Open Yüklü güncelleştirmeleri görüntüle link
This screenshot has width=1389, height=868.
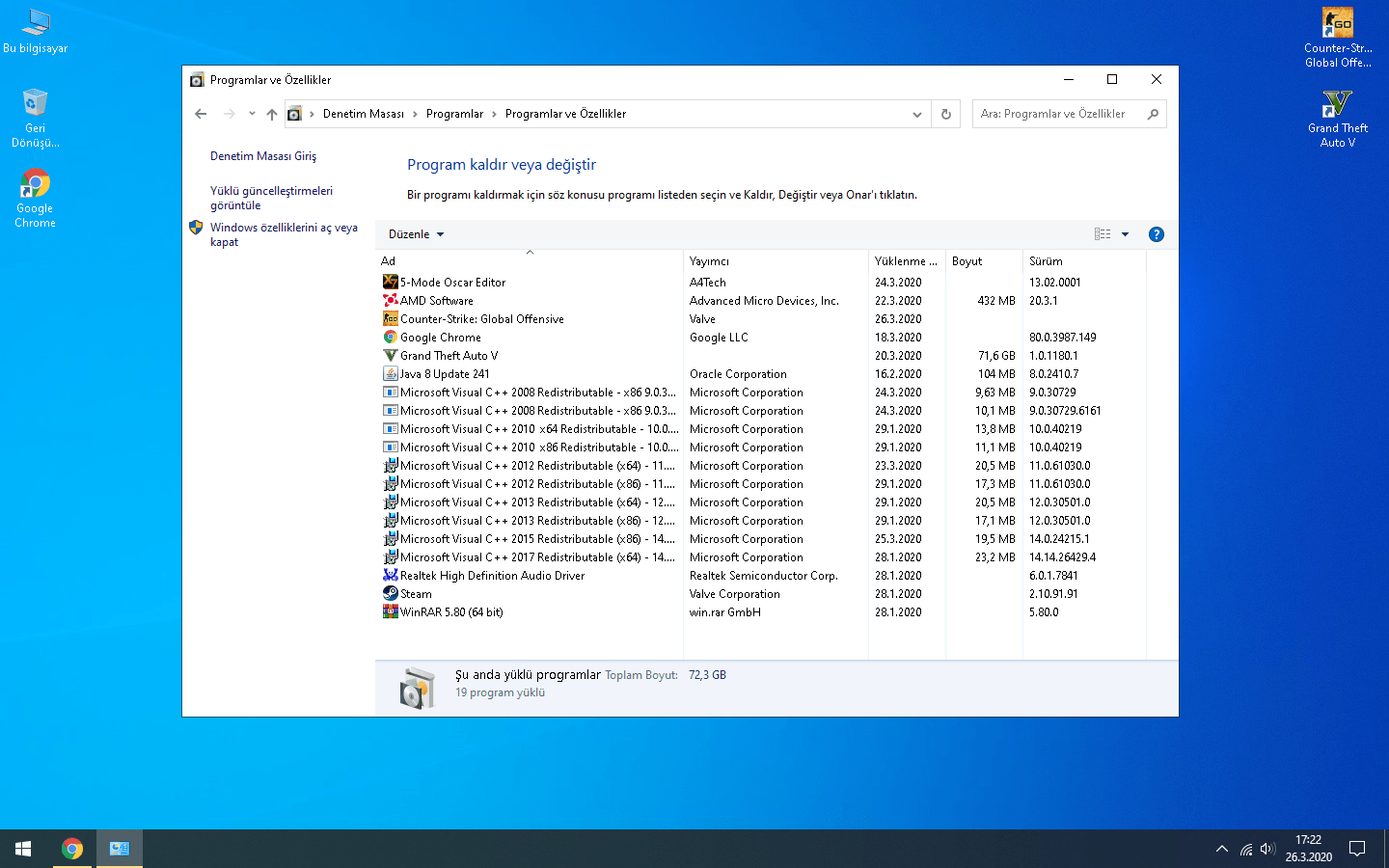pyautogui.click(x=271, y=198)
